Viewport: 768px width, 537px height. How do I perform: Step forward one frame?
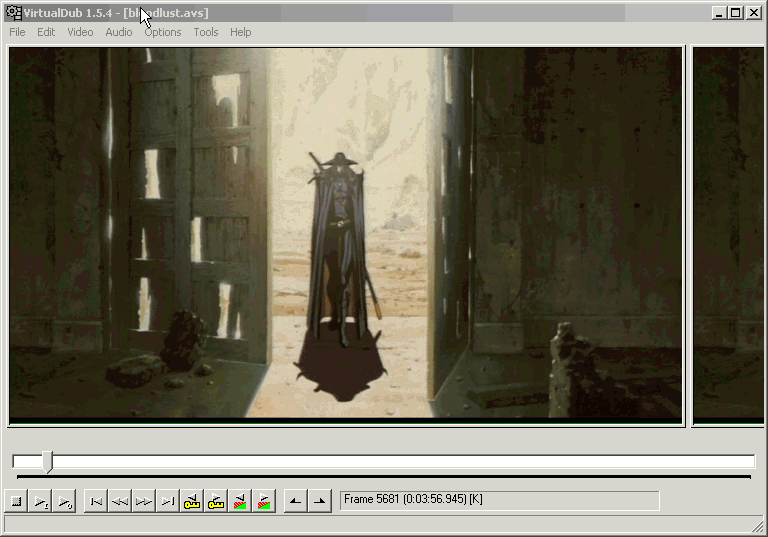coord(144,501)
